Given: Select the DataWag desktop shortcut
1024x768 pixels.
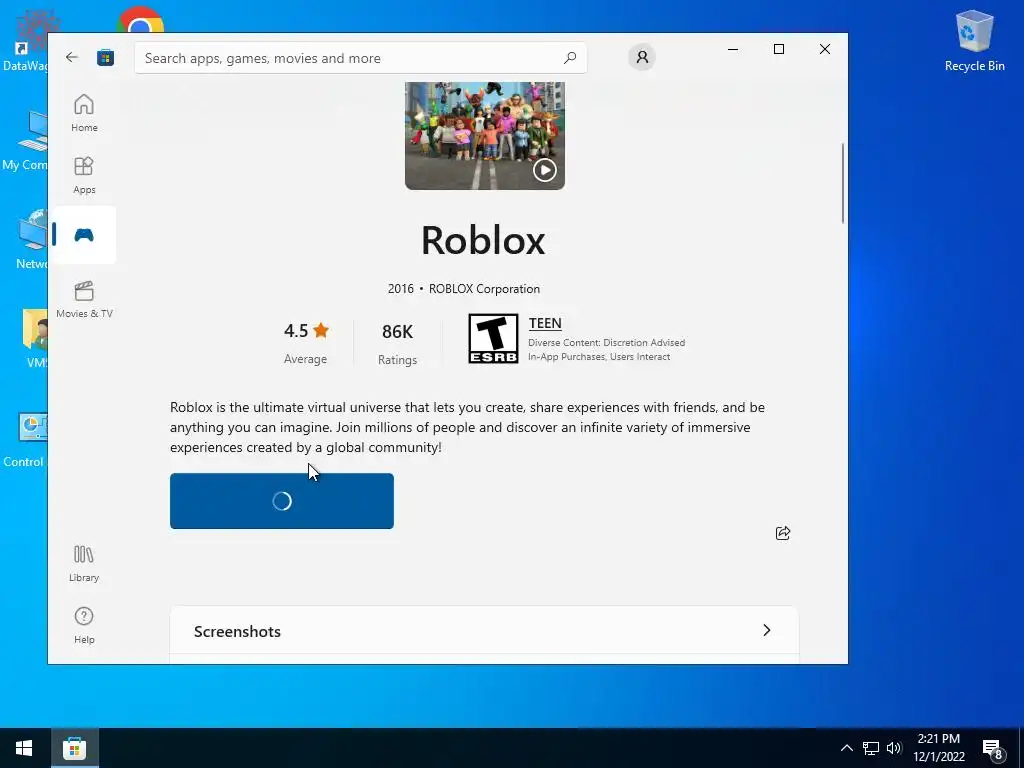Looking at the screenshot, I should (x=25, y=40).
